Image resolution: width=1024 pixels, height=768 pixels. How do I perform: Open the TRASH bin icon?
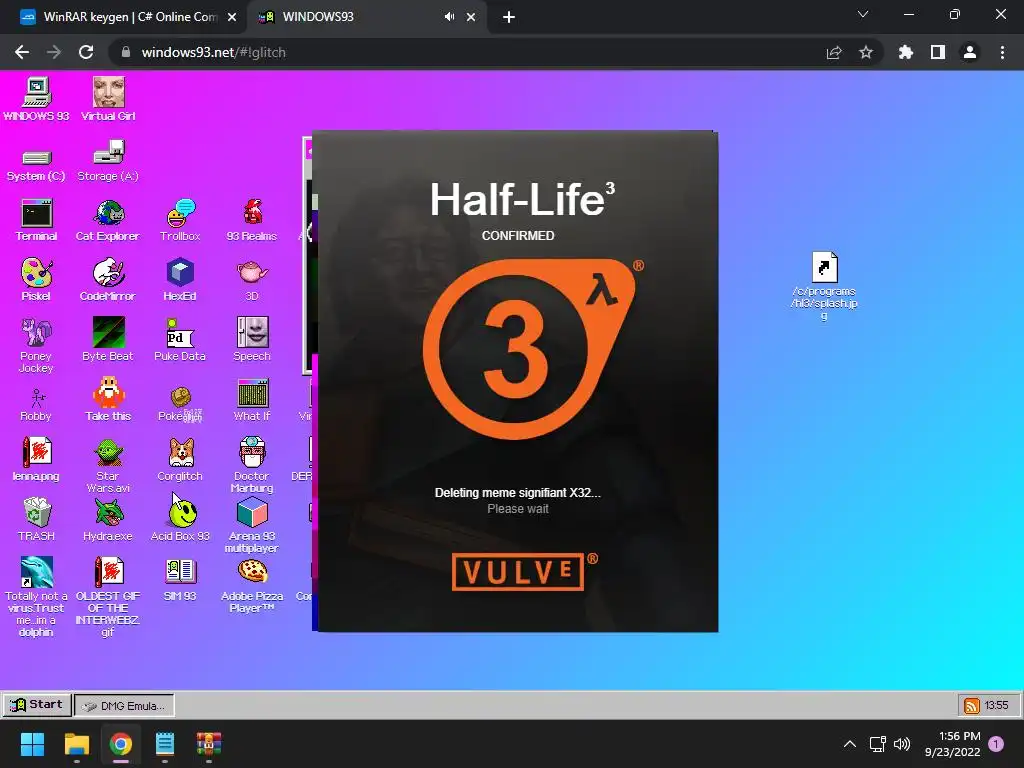37,520
